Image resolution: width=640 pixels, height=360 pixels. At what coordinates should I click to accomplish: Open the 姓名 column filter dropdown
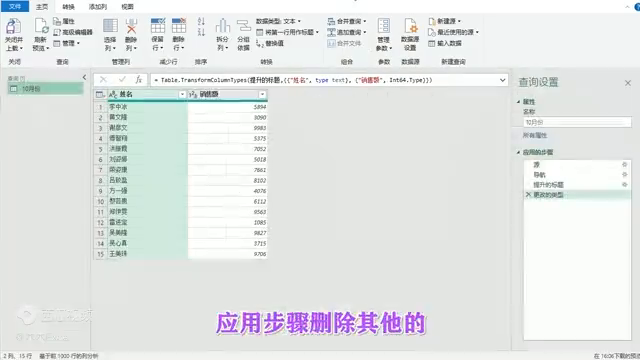pyautogui.click(x=182, y=94)
